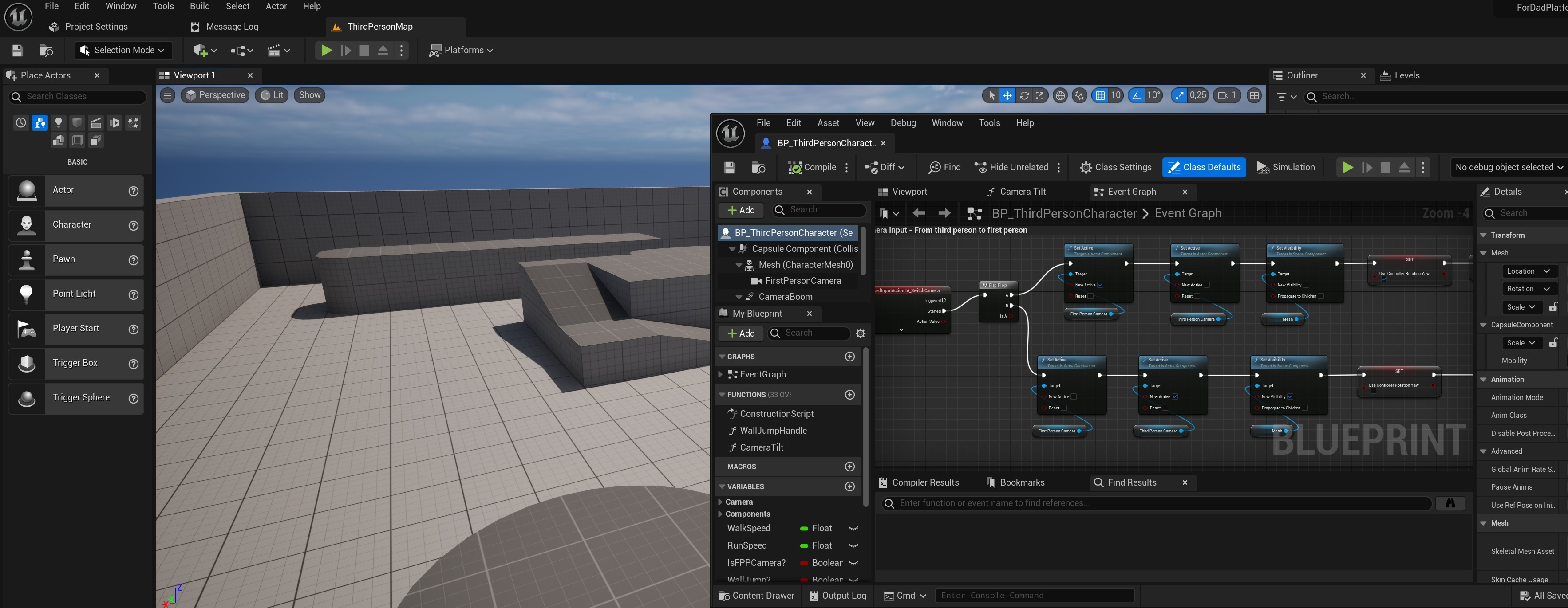Add a component with Components Add button
Screen dimensions: 1568x608
point(741,210)
